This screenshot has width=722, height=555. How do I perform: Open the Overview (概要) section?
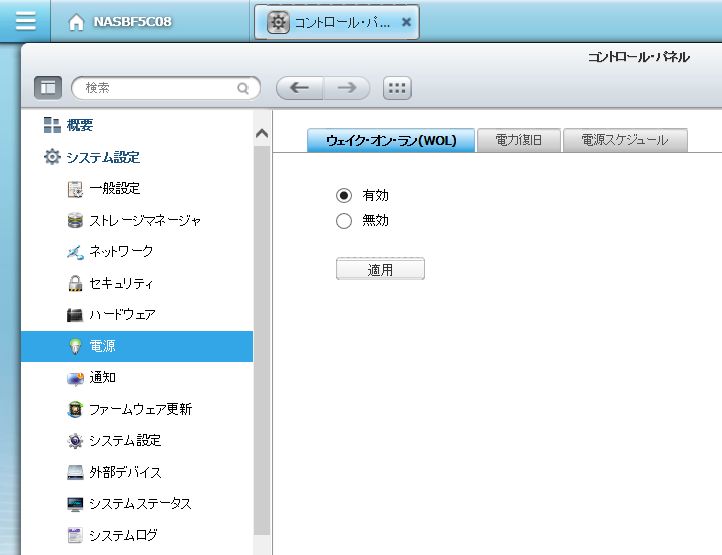(80, 125)
